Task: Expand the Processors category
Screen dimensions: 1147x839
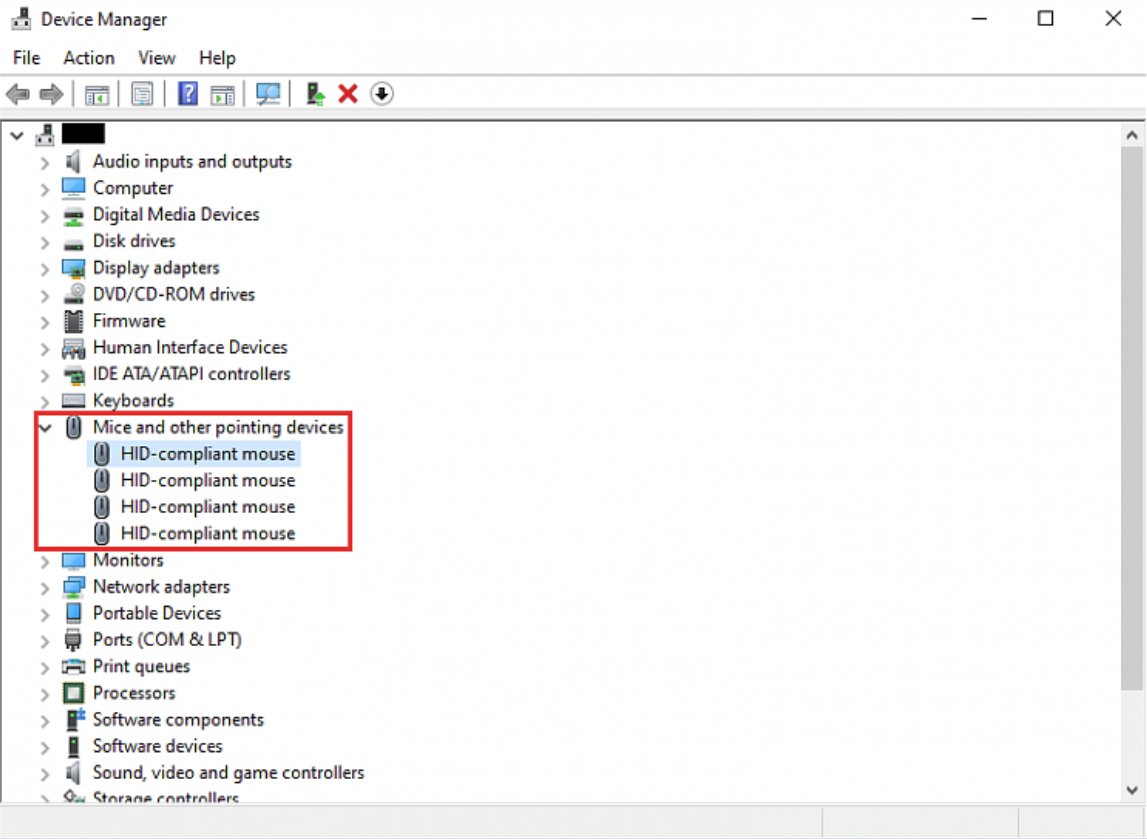Action: pyautogui.click(x=45, y=693)
